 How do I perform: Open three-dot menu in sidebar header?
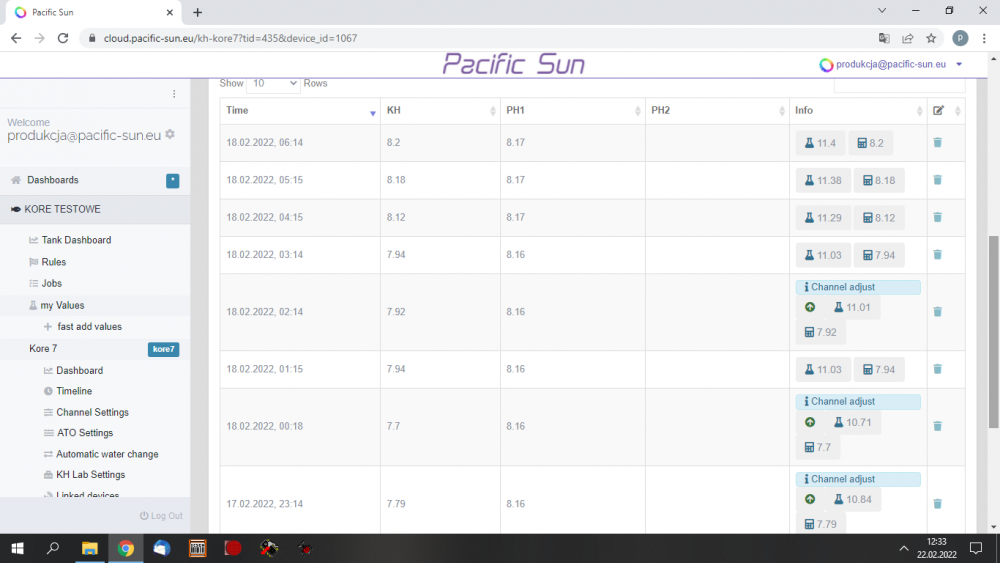174,94
